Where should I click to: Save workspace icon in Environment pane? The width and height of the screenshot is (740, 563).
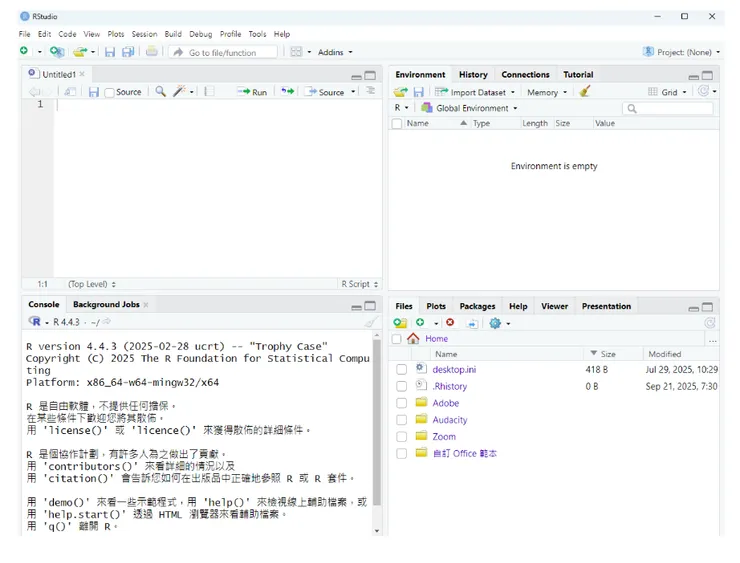click(x=419, y=92)
